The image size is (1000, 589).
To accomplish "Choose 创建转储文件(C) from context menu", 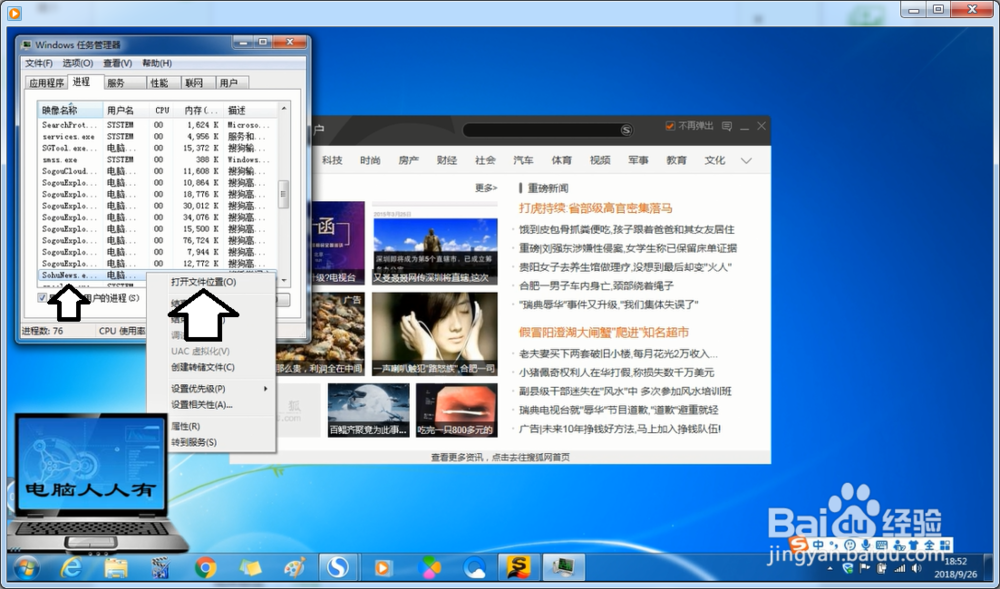I will (x=212, y=367).
